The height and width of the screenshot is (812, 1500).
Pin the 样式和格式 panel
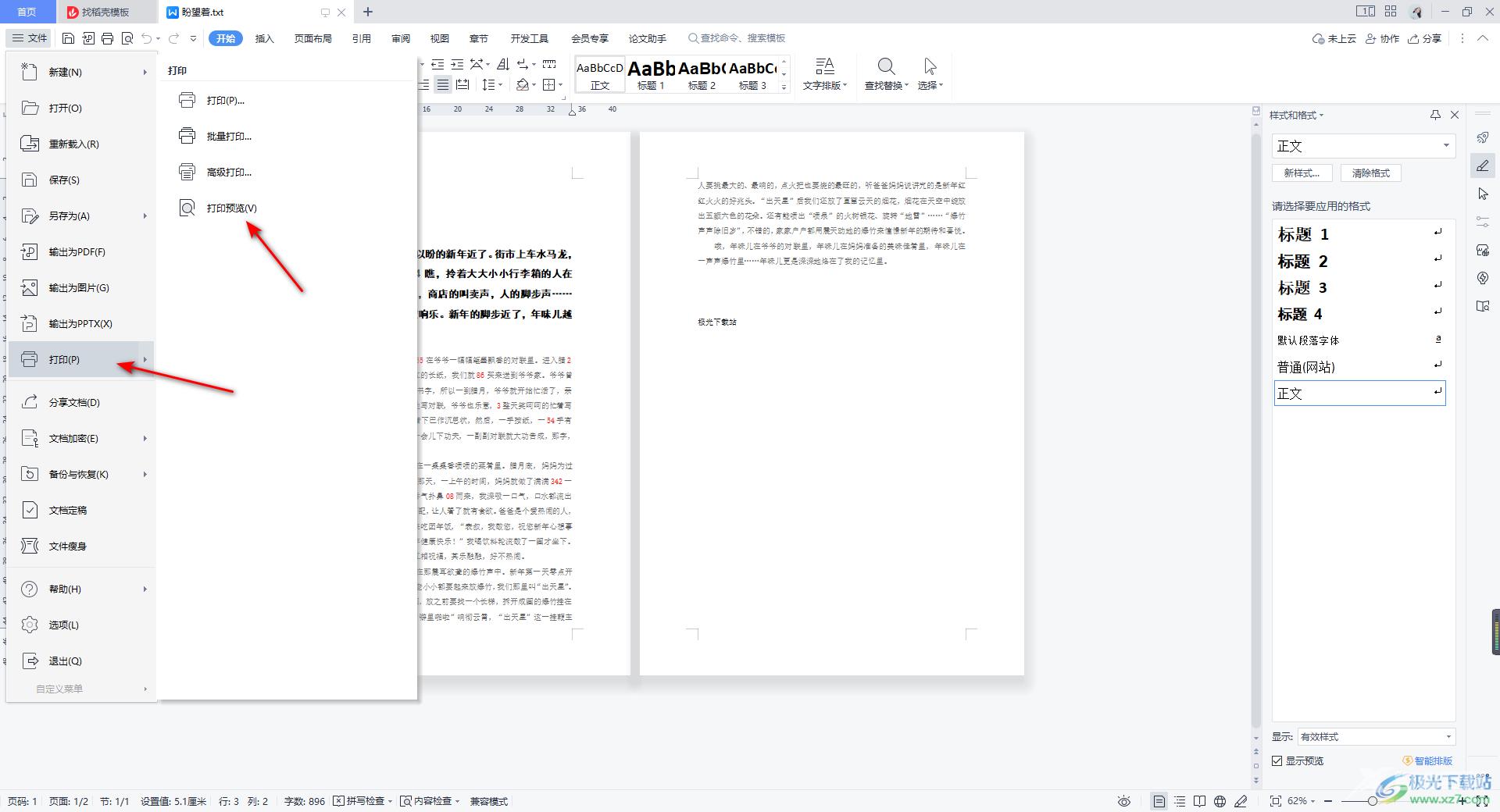pyautogui.click(x=1435, y=115)
